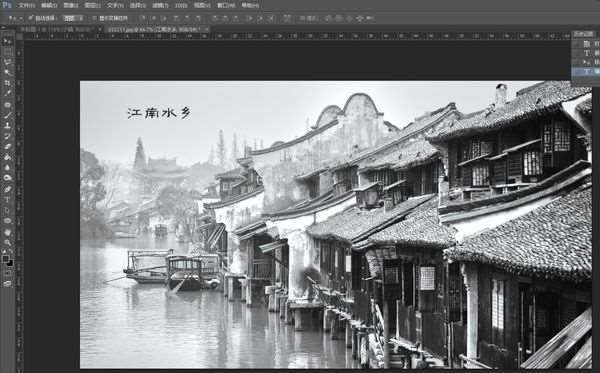The image size is (600, 373).
Task: Open the 3D menu
Action: (x=181, y=5)
